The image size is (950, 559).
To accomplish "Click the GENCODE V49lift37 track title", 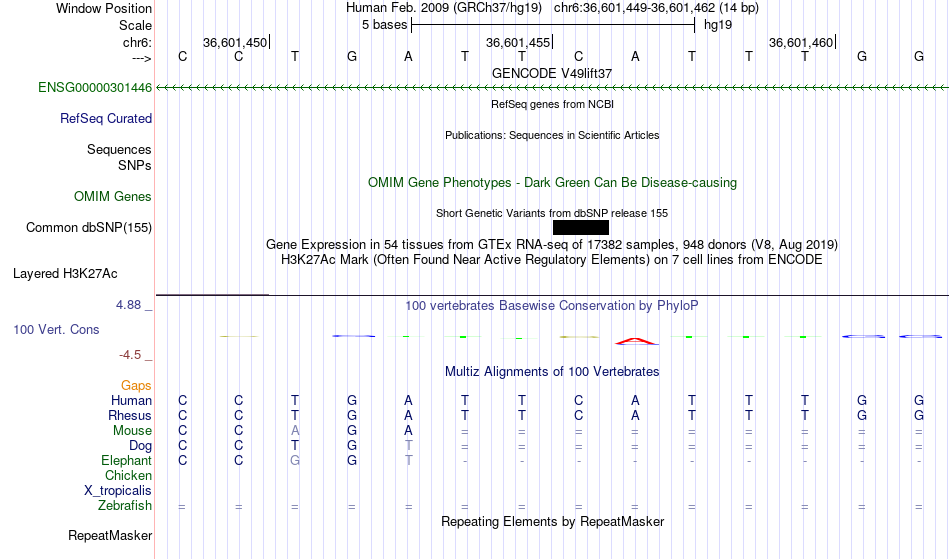I will [551, 73].
